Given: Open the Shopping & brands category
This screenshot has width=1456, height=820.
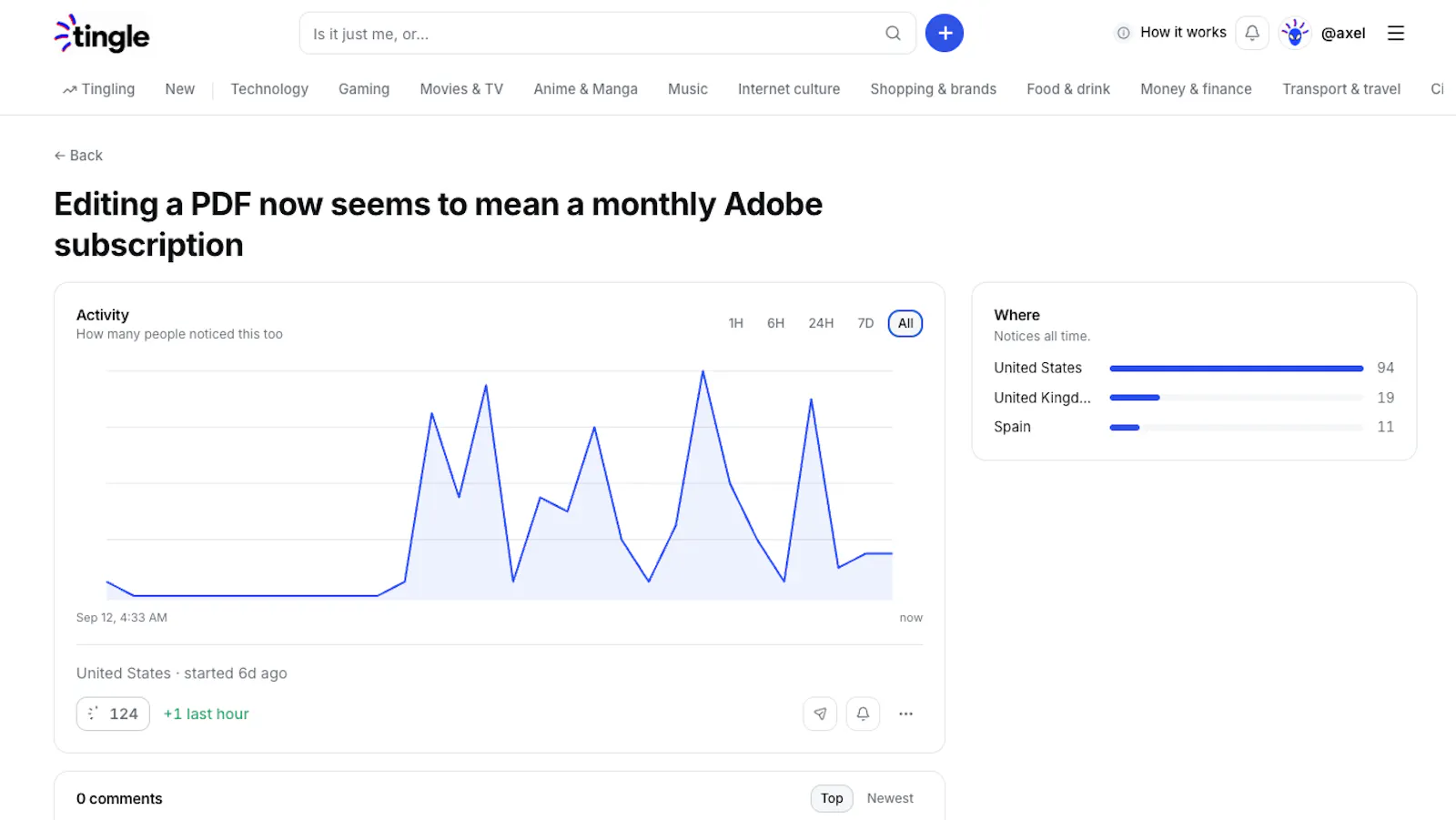Looking at the screenshot, I should coord(933,89).
